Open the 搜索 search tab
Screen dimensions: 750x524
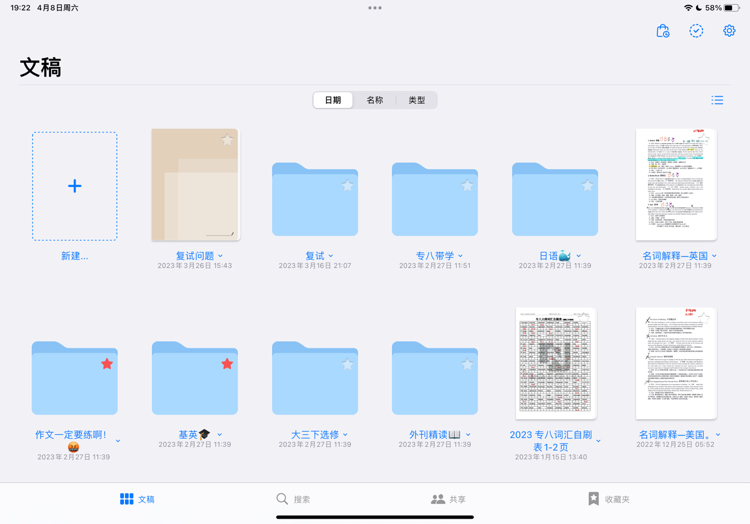293,499
